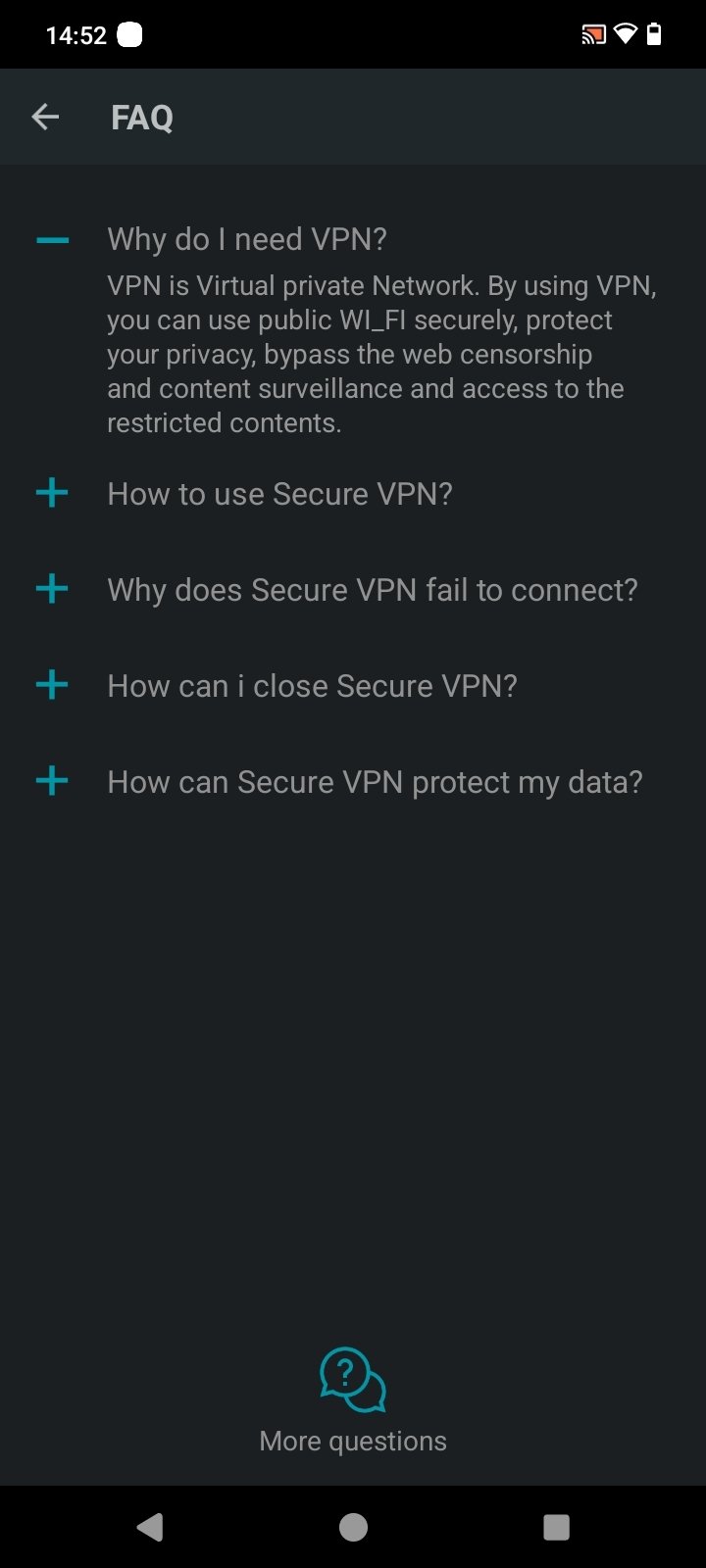The image size is (706, 1568).
Task: Tap the back arrow in the FAQ header
Action: coord(46,117)
